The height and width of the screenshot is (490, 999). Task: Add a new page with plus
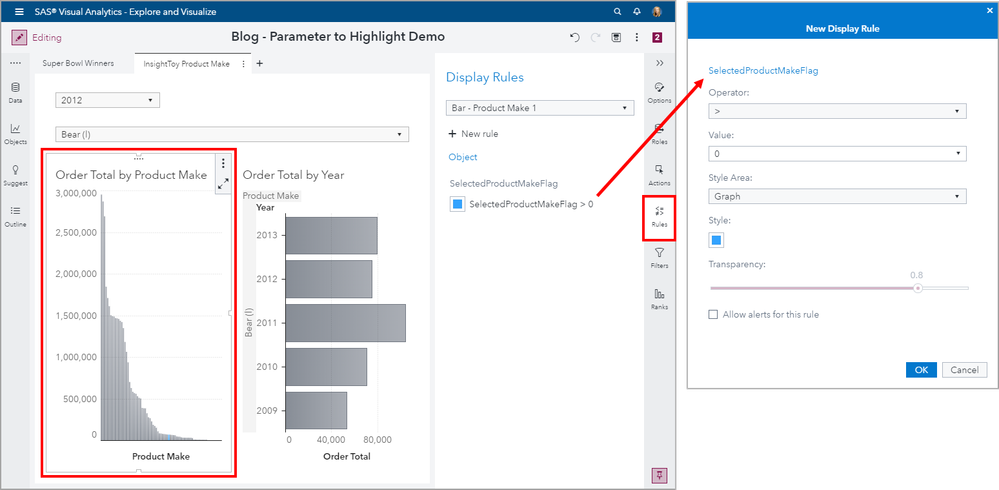(x=259, y=63)
